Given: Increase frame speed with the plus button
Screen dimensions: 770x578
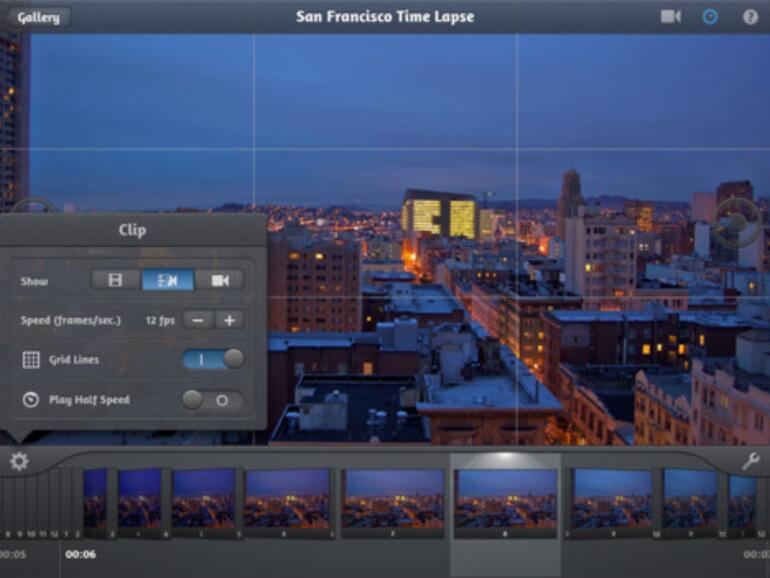Looking at the screenshot, I should pos(229,320).
